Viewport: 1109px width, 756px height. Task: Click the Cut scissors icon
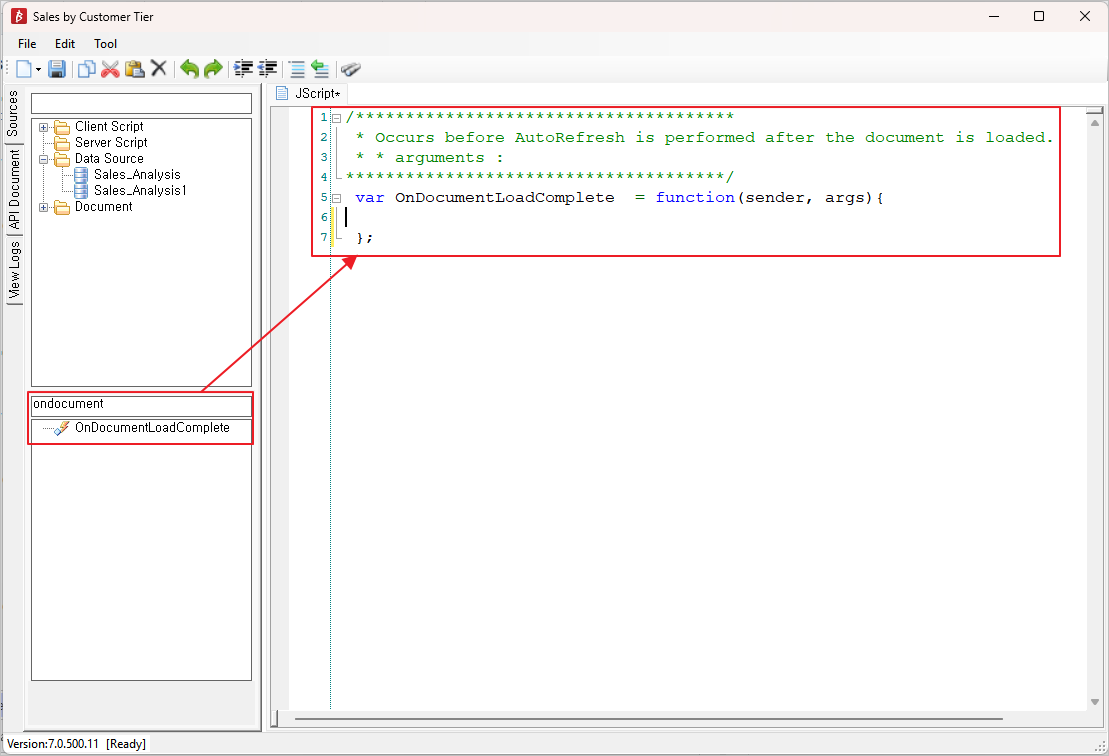[x=110, y=69]
